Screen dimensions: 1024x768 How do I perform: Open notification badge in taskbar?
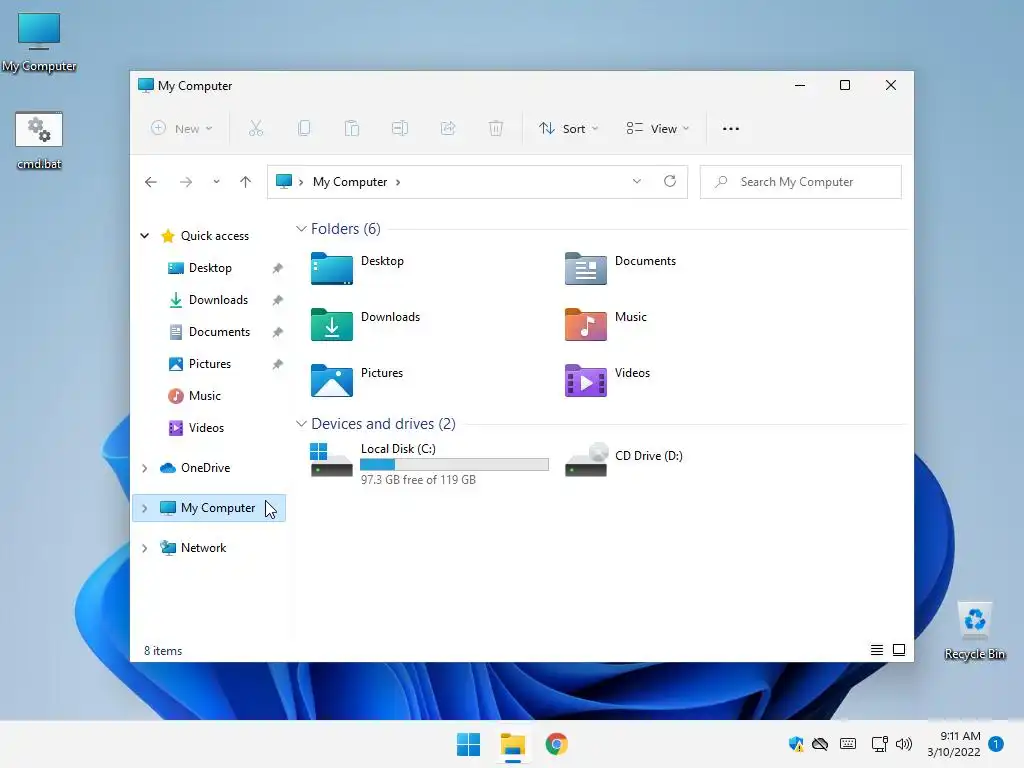996,744
